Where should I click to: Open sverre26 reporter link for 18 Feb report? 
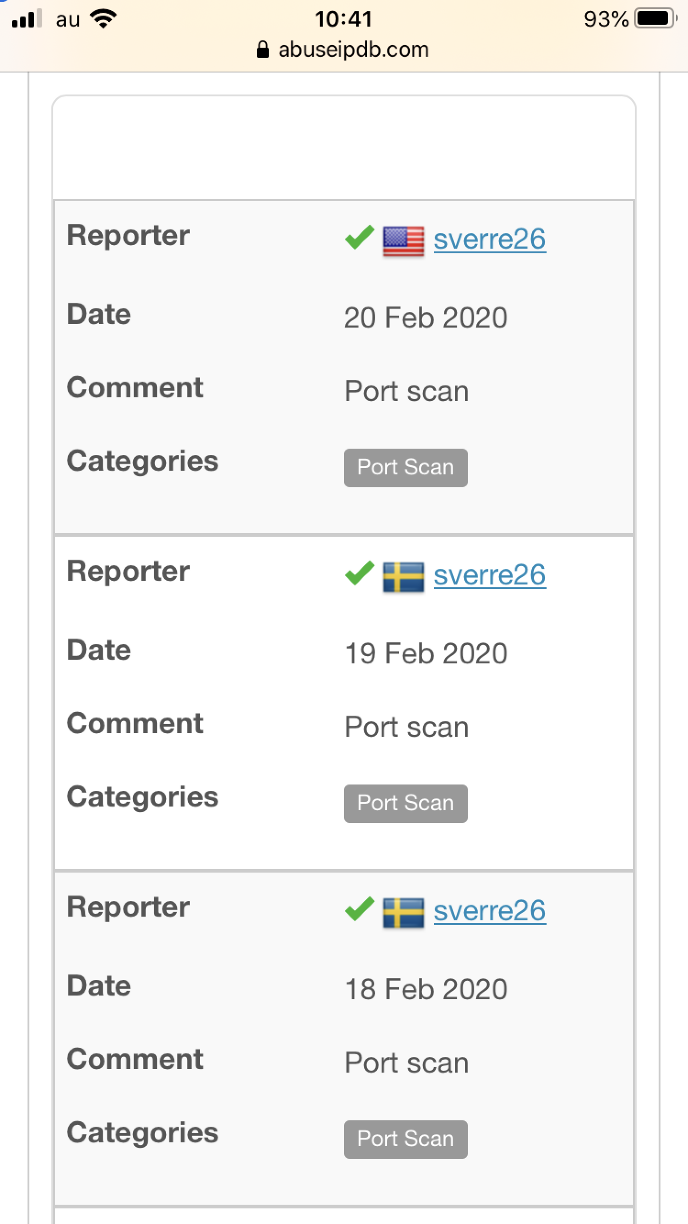pos(490,912)
